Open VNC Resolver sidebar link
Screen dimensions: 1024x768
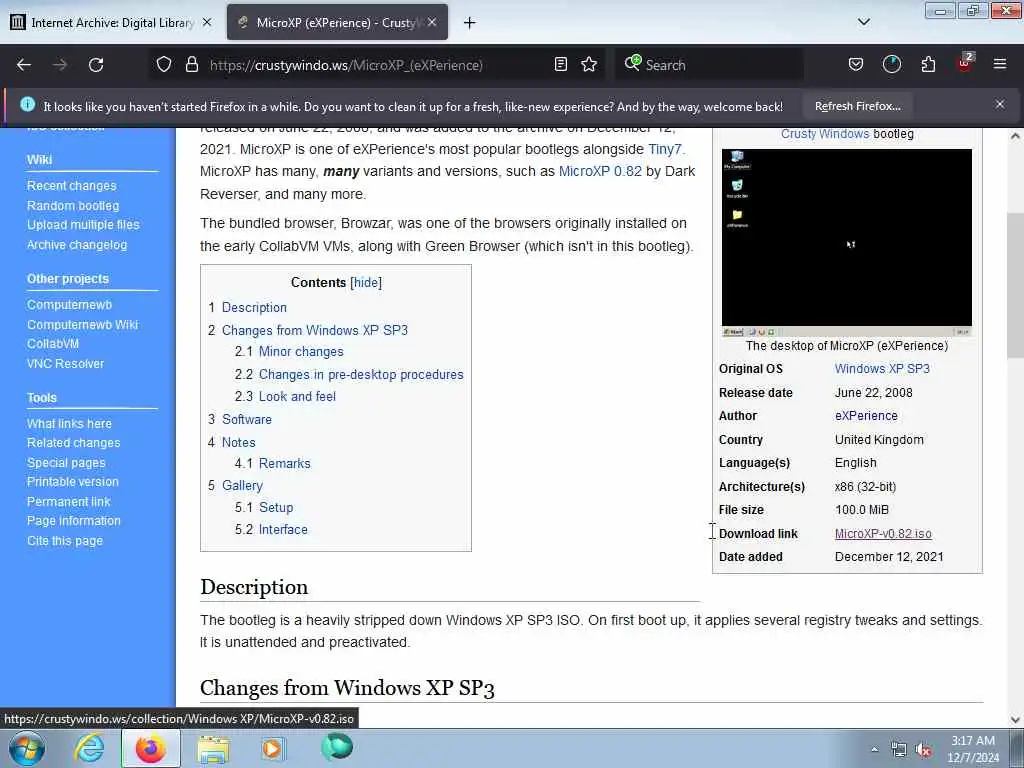tap(65, 363)
